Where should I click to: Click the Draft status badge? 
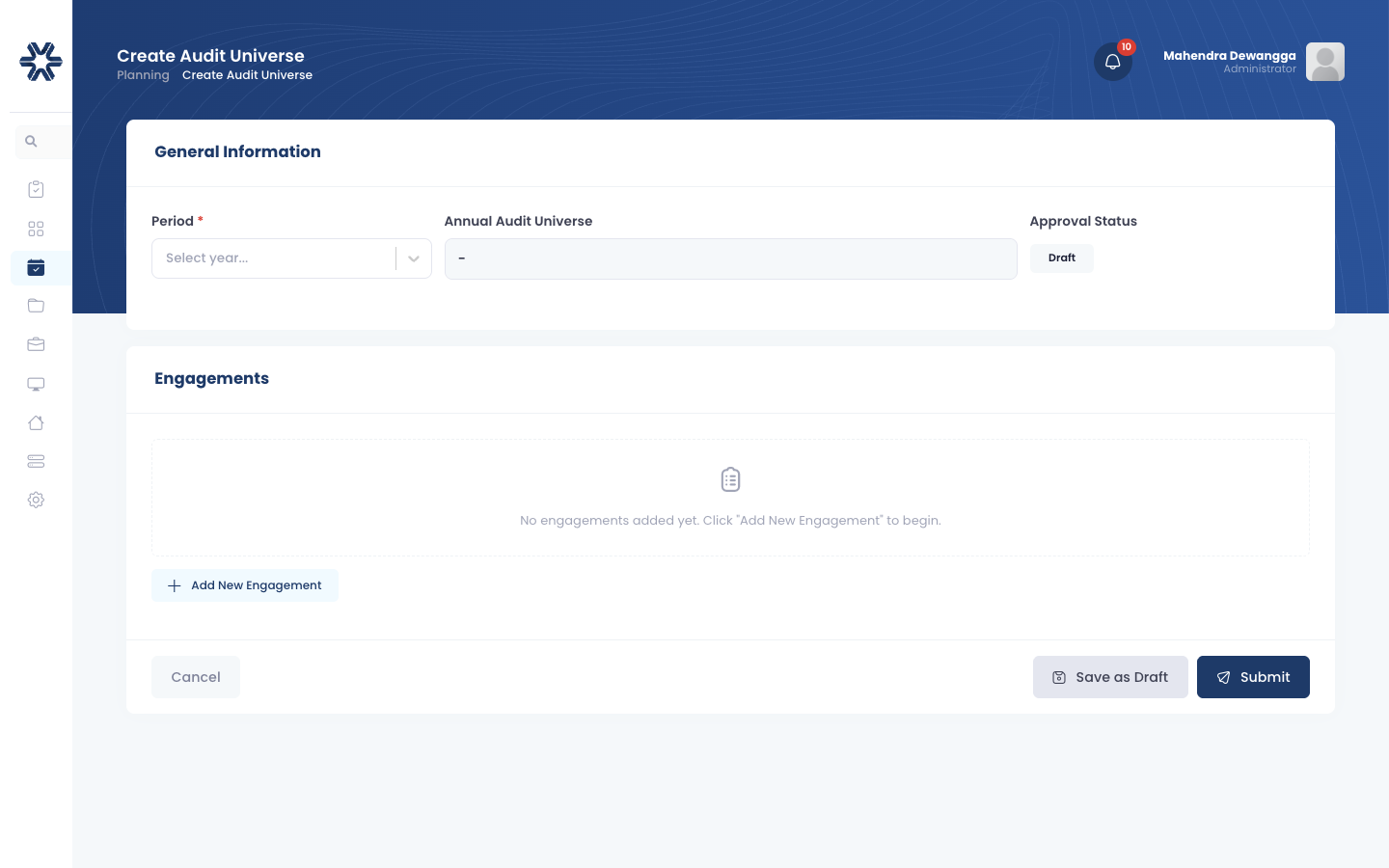(x=1062, y=258)
